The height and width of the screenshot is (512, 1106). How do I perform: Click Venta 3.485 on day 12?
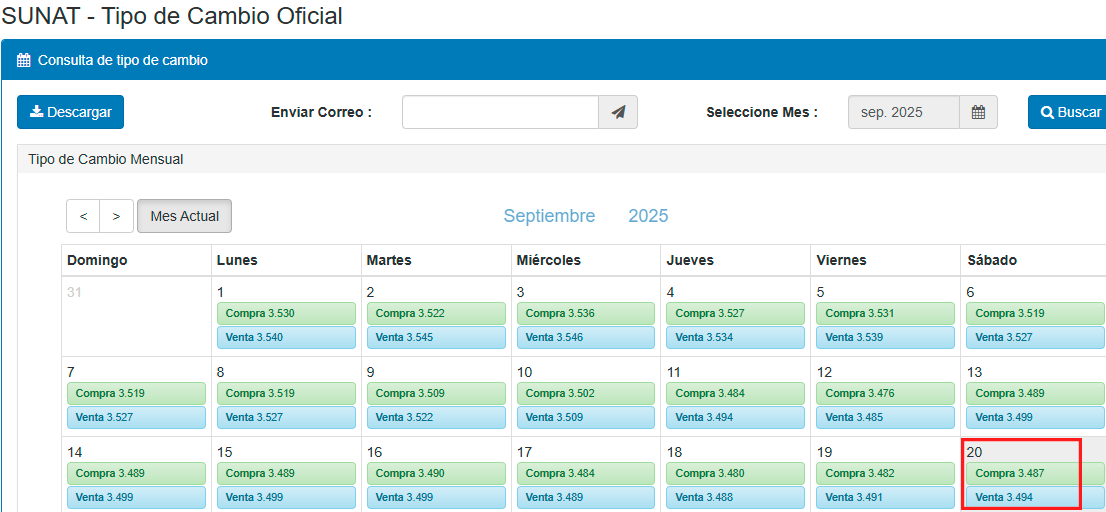(x=885, y=417)
